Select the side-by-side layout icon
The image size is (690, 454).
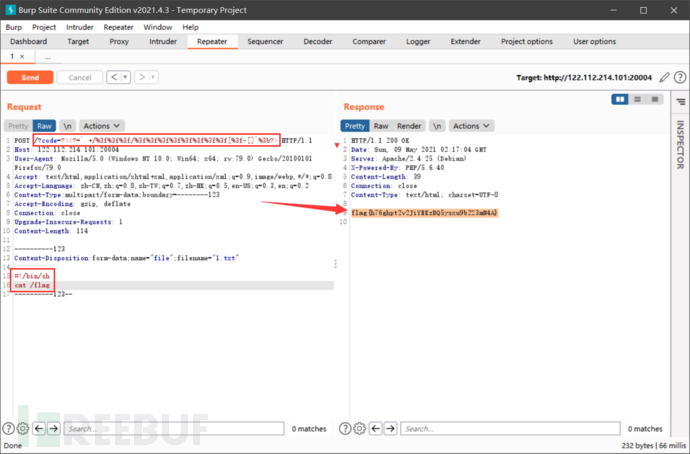[620, 99]
